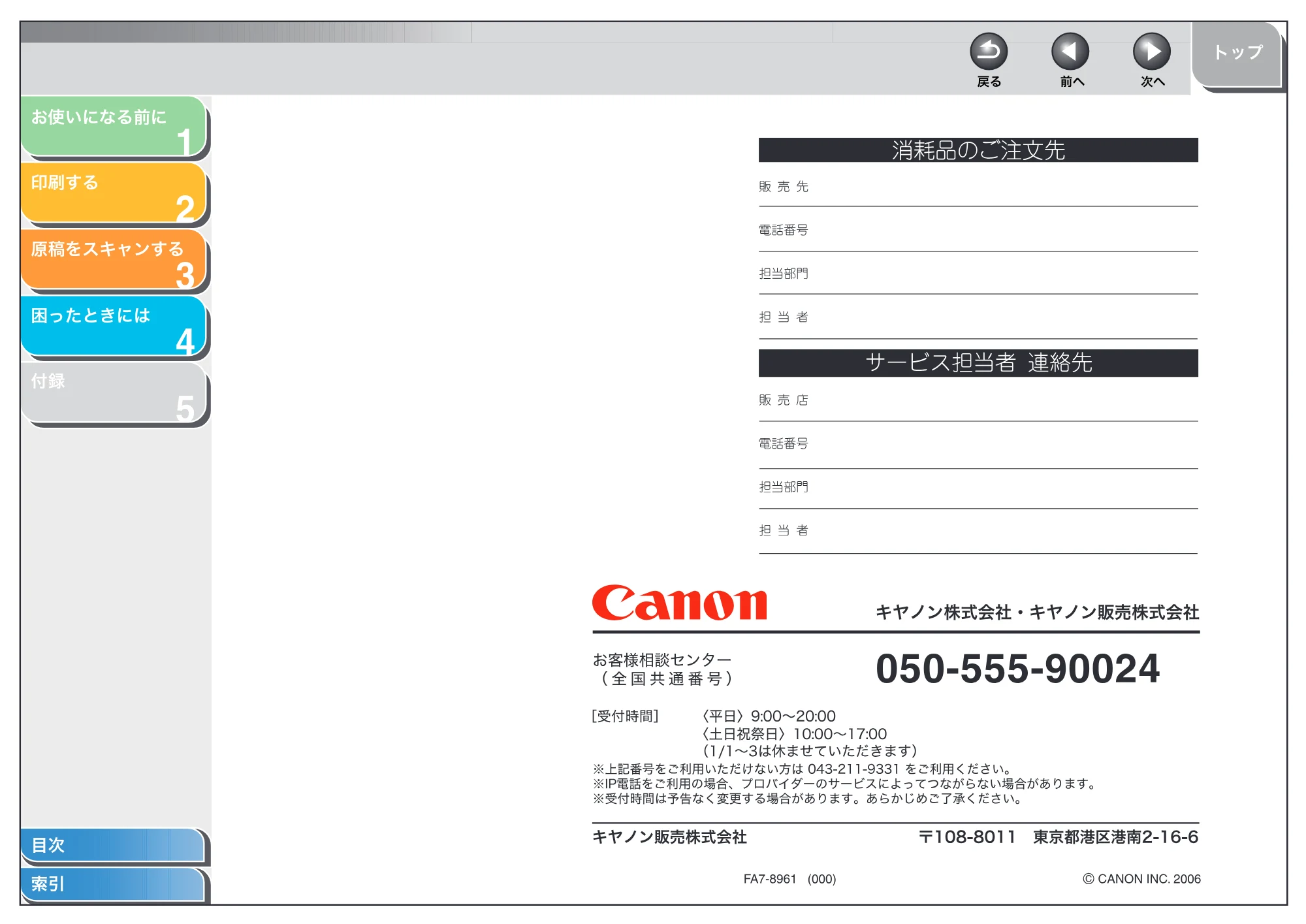Click document number FA7-8961 (000)
The width and height of the screenshot is (1306, 924).
789,879
